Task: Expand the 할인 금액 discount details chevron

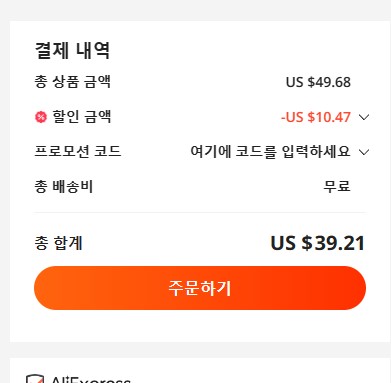Action: 364,117
